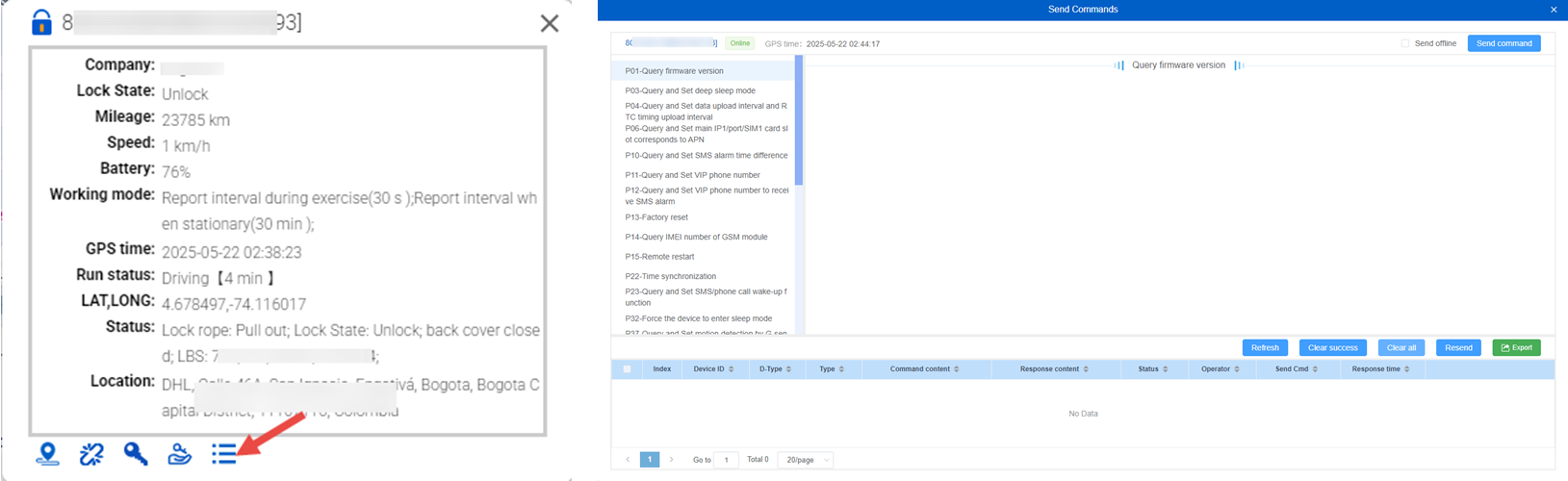Image resolution: width=1568 pixels, height=481 pixels.
Task: Select P15-Remote restart command
Action: 659,257
